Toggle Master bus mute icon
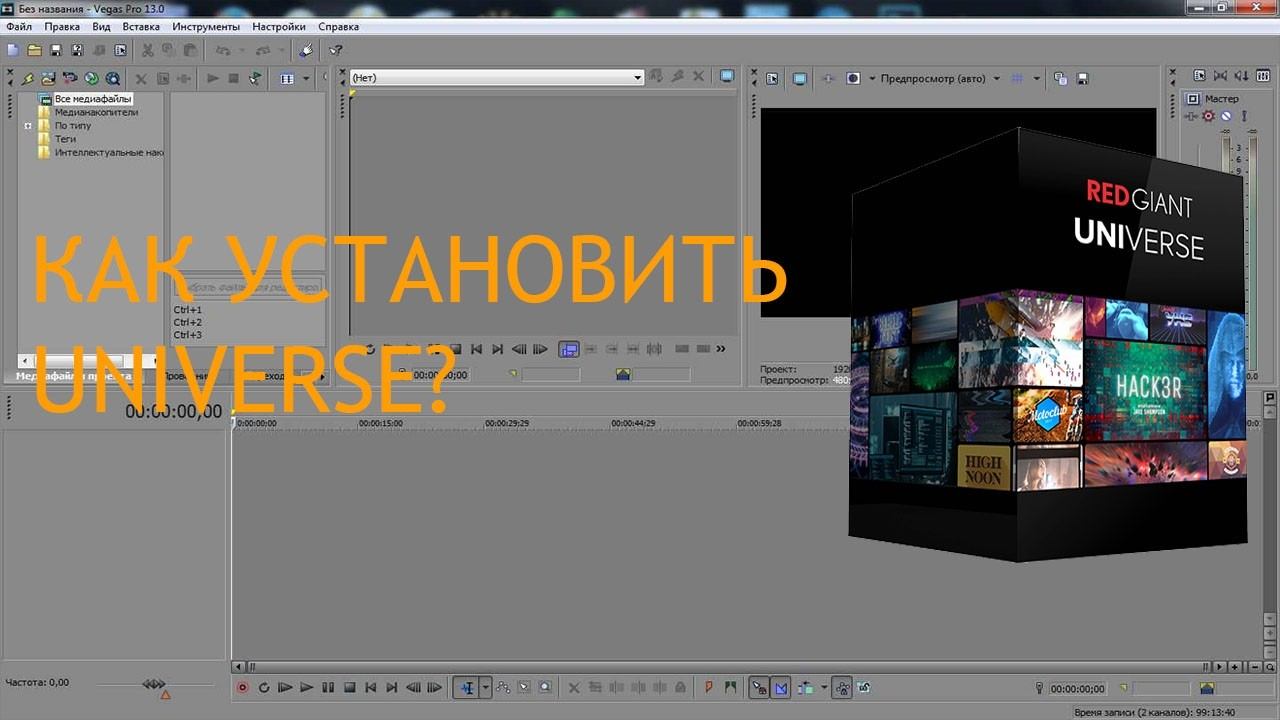1280x720 pixels. (1225, 116)
